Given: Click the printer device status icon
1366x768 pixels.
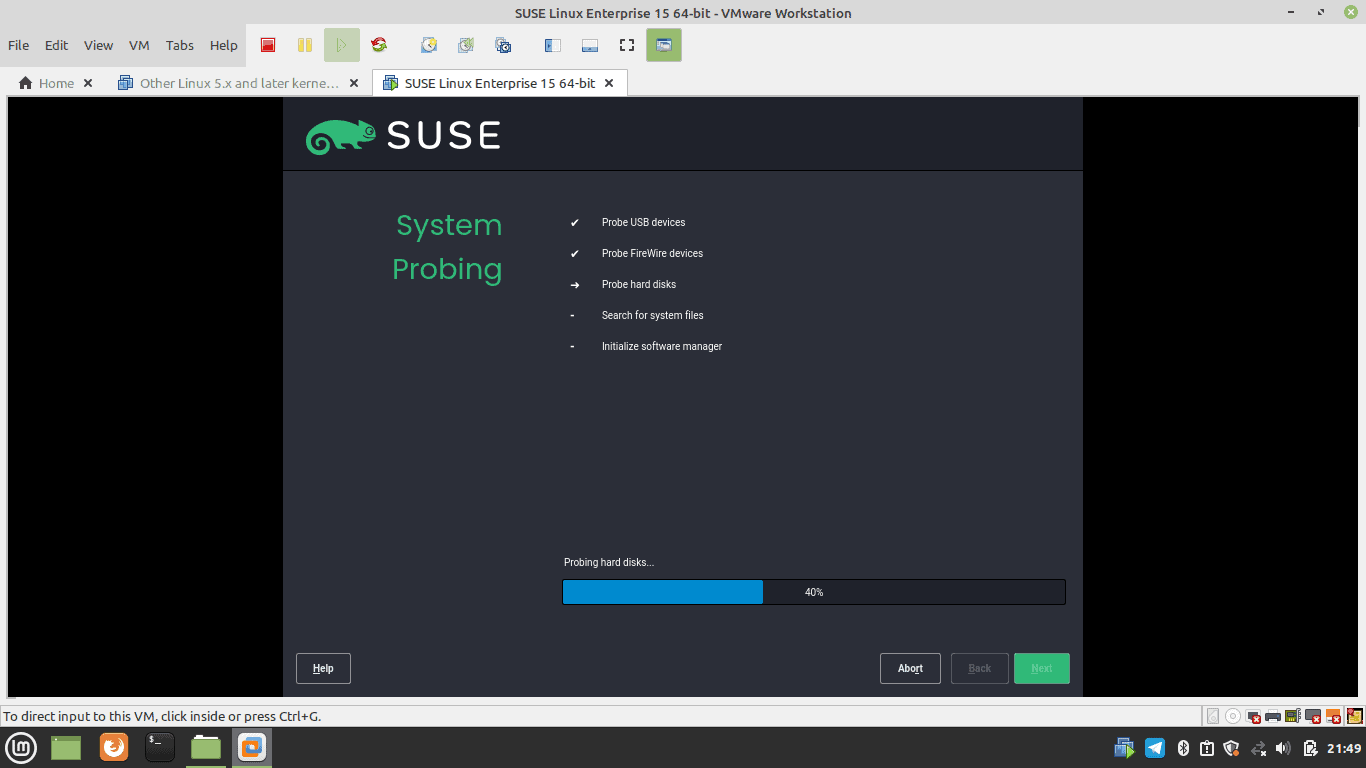Looking at the screenshot, I should (1273, 716).
